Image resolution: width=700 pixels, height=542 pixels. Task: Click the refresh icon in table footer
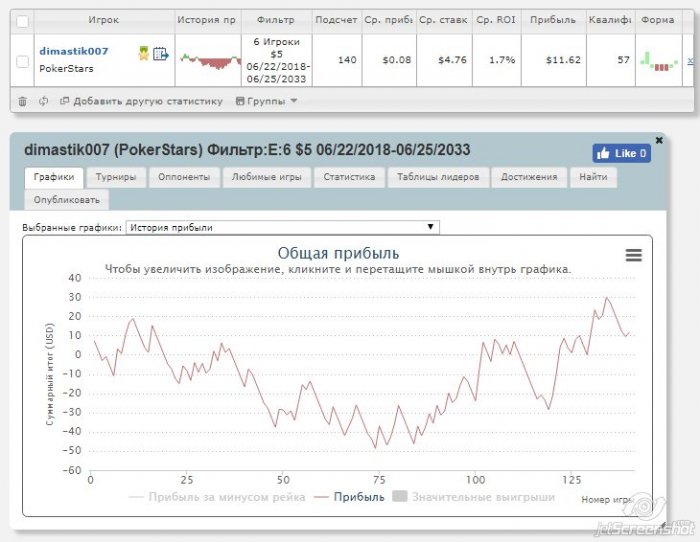(x=43, y=101)
